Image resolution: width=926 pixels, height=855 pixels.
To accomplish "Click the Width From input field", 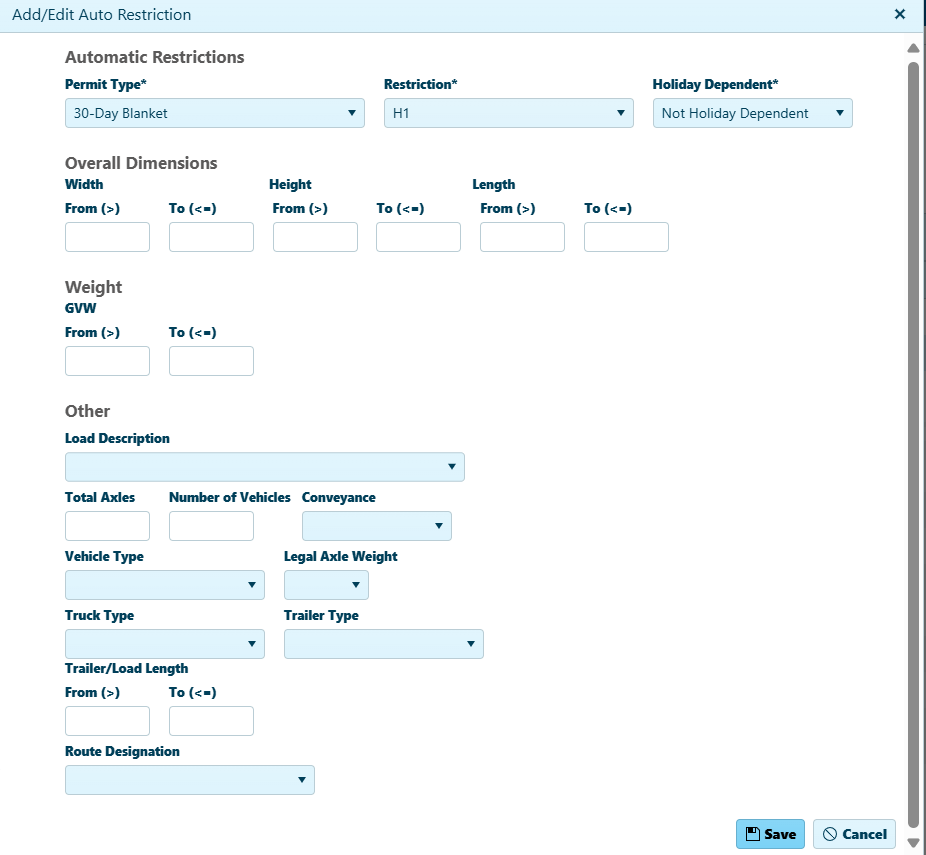I will pos(107,237).
